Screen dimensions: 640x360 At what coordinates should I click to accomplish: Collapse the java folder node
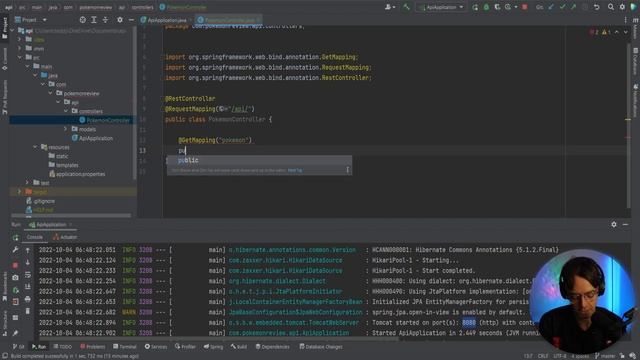pos(35,76)
